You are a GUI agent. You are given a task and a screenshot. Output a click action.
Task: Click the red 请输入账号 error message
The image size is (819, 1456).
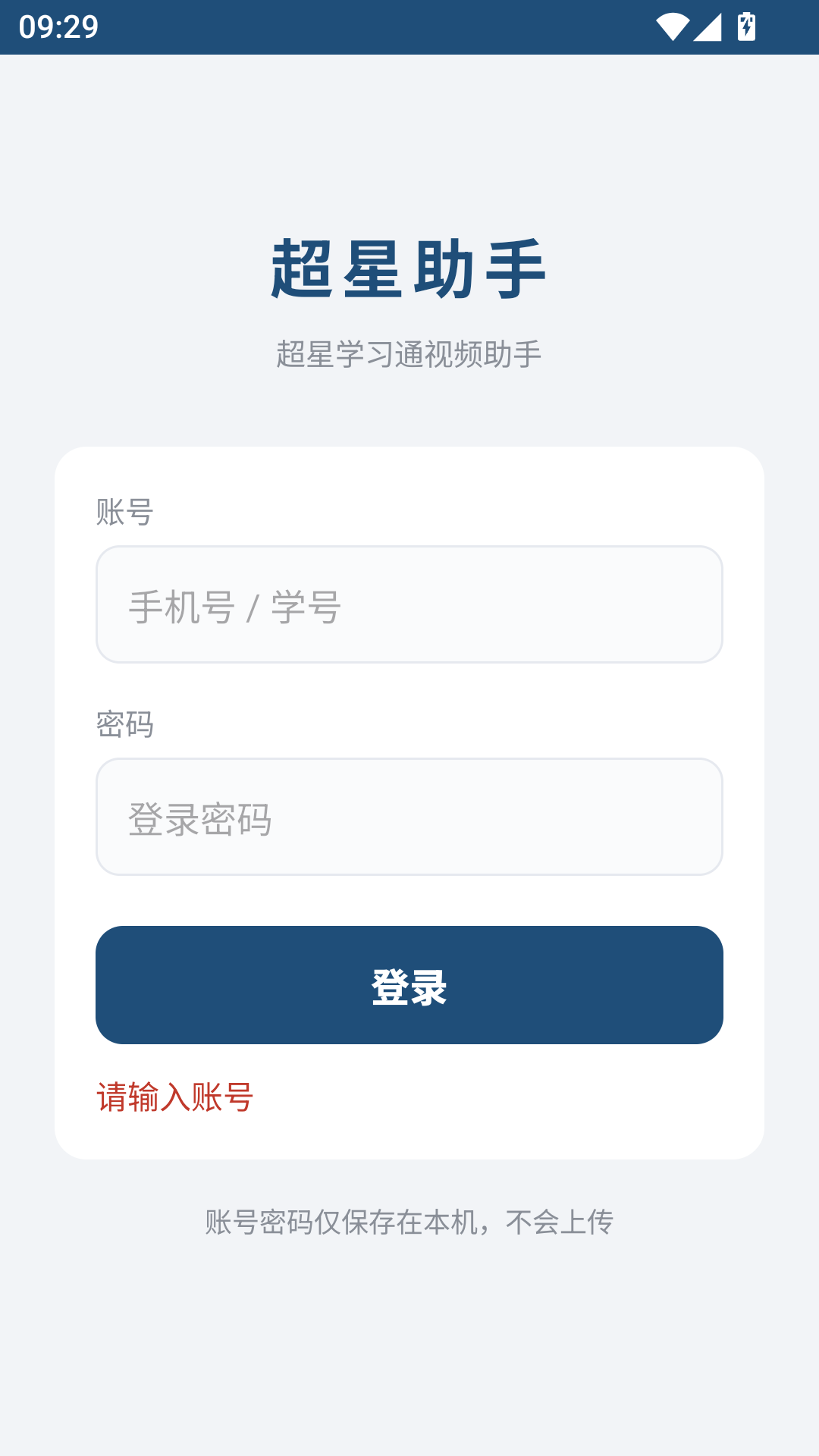point(175,1097)
